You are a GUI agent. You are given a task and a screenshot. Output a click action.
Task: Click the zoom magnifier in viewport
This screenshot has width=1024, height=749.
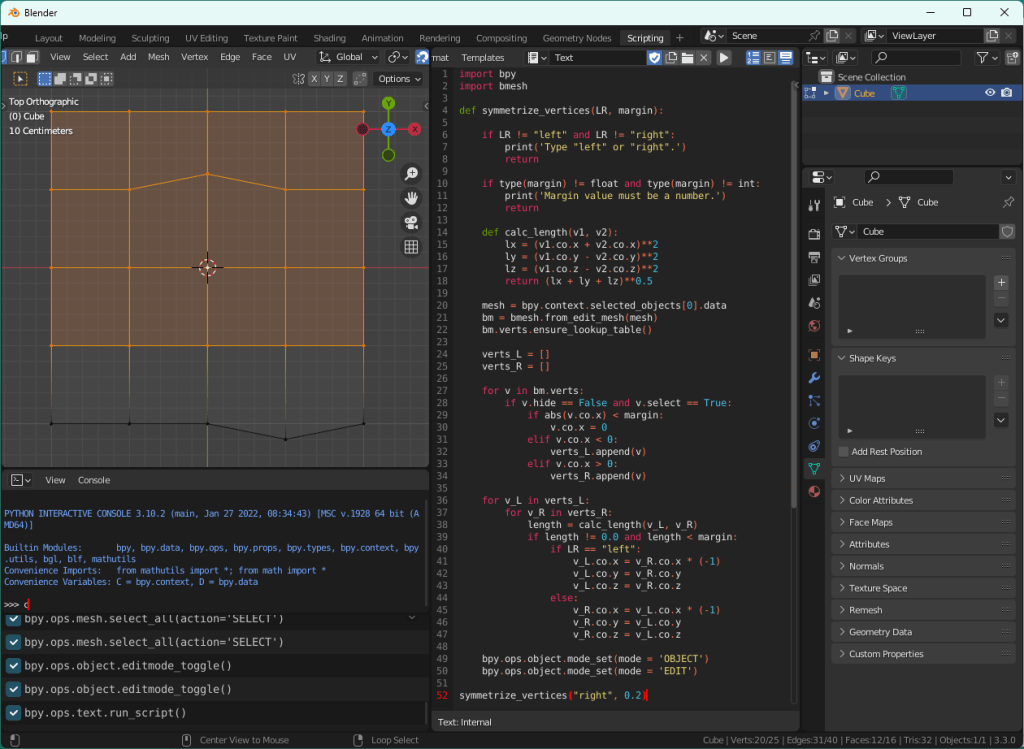[411, 174]
